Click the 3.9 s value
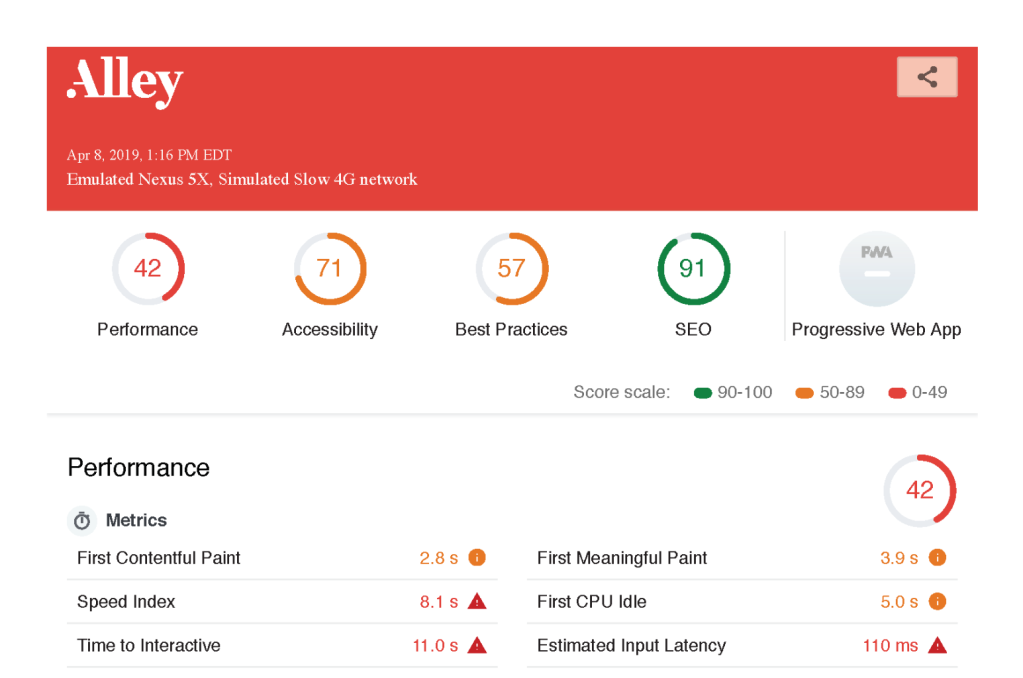 click(899, 558)
